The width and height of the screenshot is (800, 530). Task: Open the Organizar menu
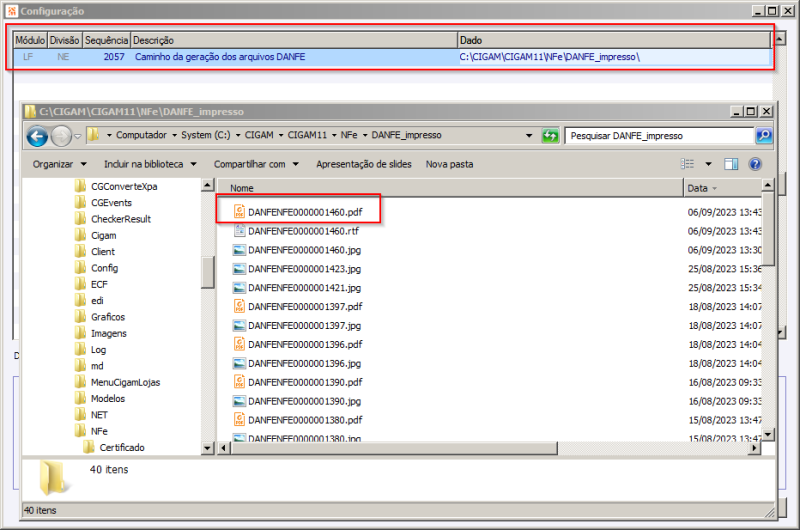point(60,164)
